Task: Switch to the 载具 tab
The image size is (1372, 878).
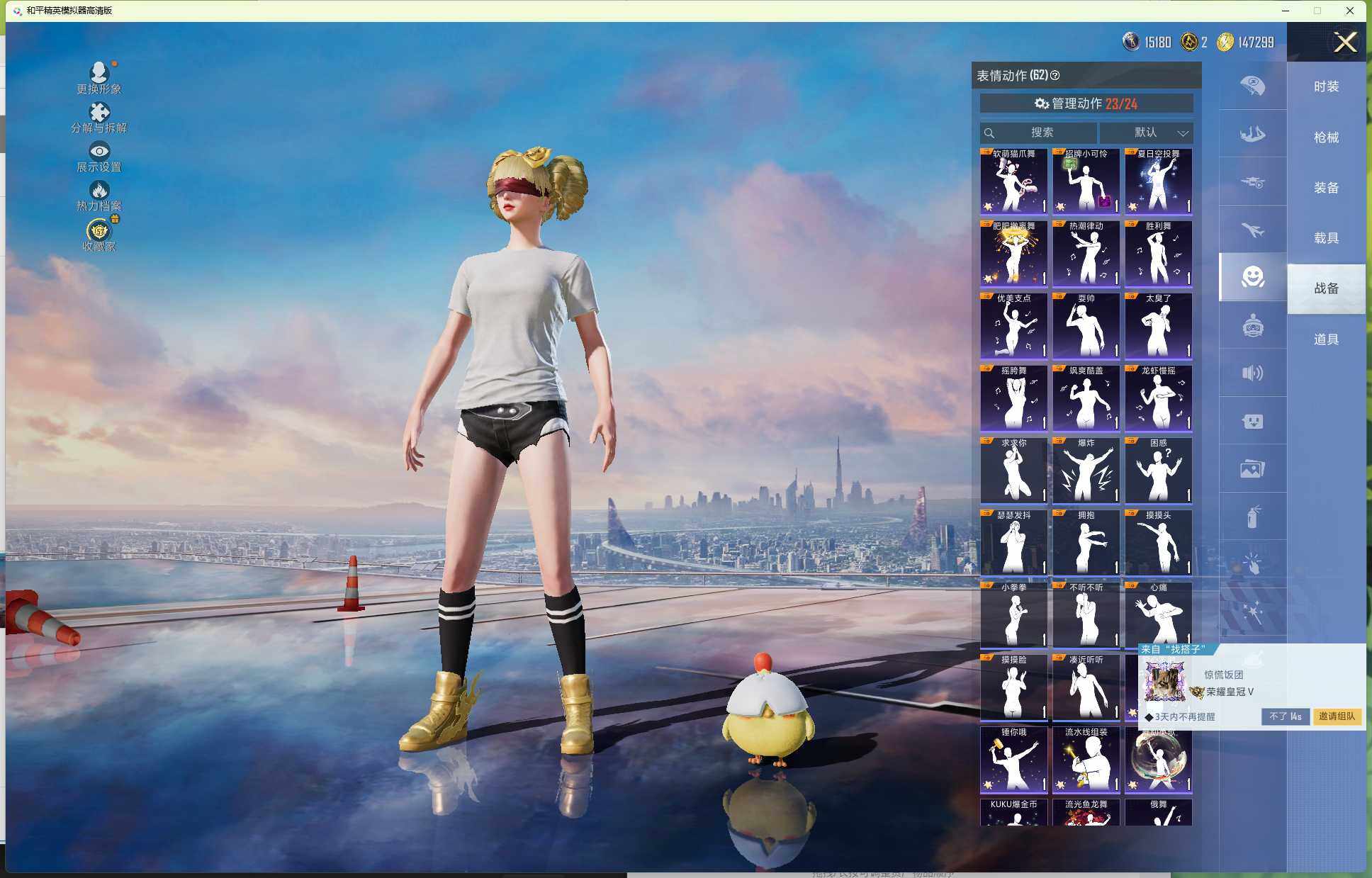Action: [x=1326, y=238]
